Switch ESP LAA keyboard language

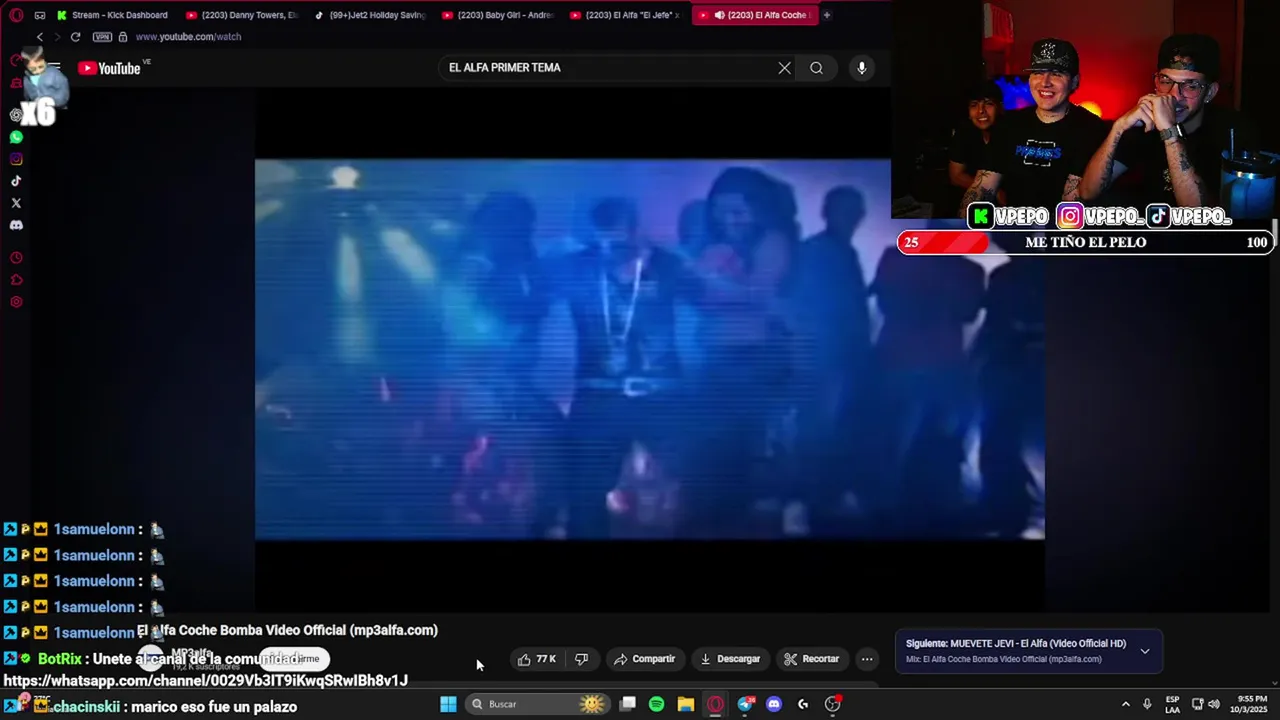click(x=1172, y=704)
